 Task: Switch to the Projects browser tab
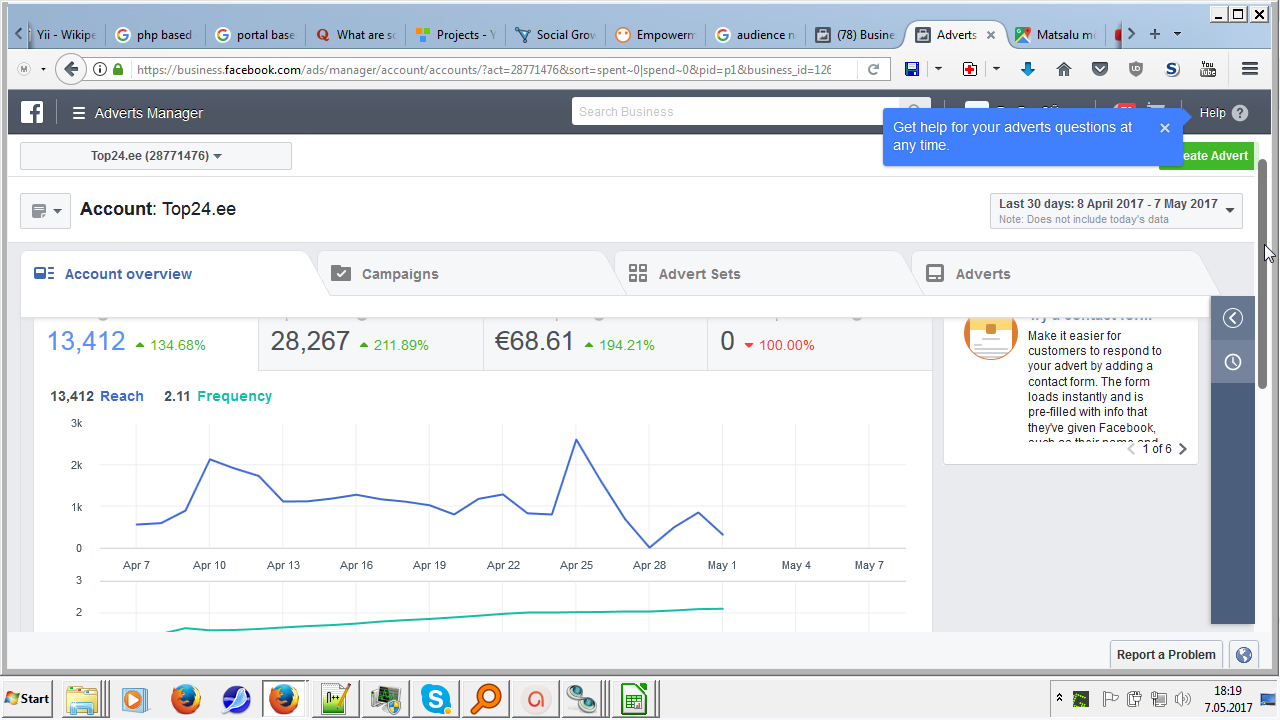pyautogui.click(x=455, y=34)
